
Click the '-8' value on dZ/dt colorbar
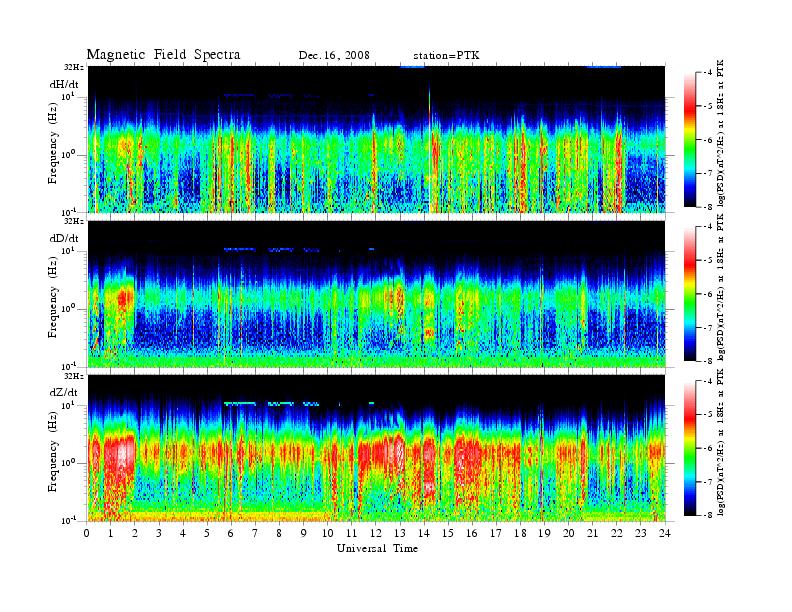(708, 515)
